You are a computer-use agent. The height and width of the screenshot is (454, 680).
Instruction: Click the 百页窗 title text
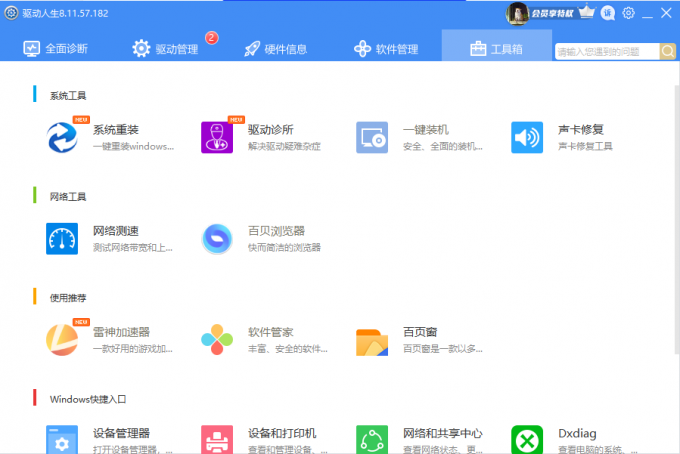[x=420, y=332]
